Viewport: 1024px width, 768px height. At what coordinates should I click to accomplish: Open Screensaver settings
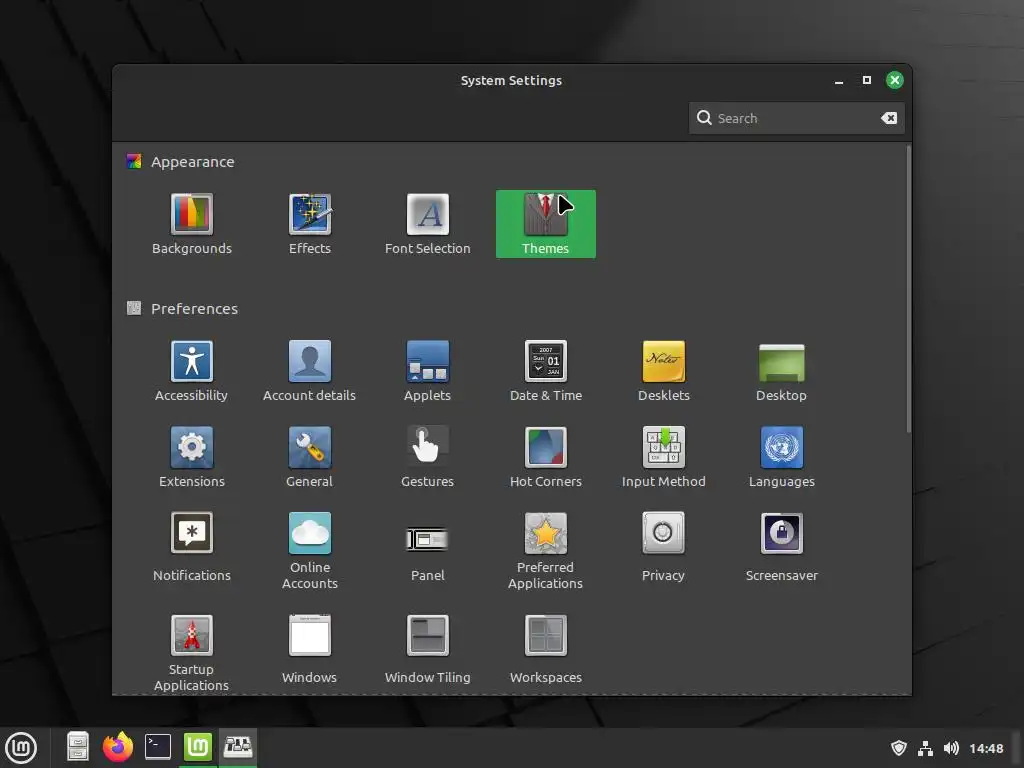pos(781,547)
